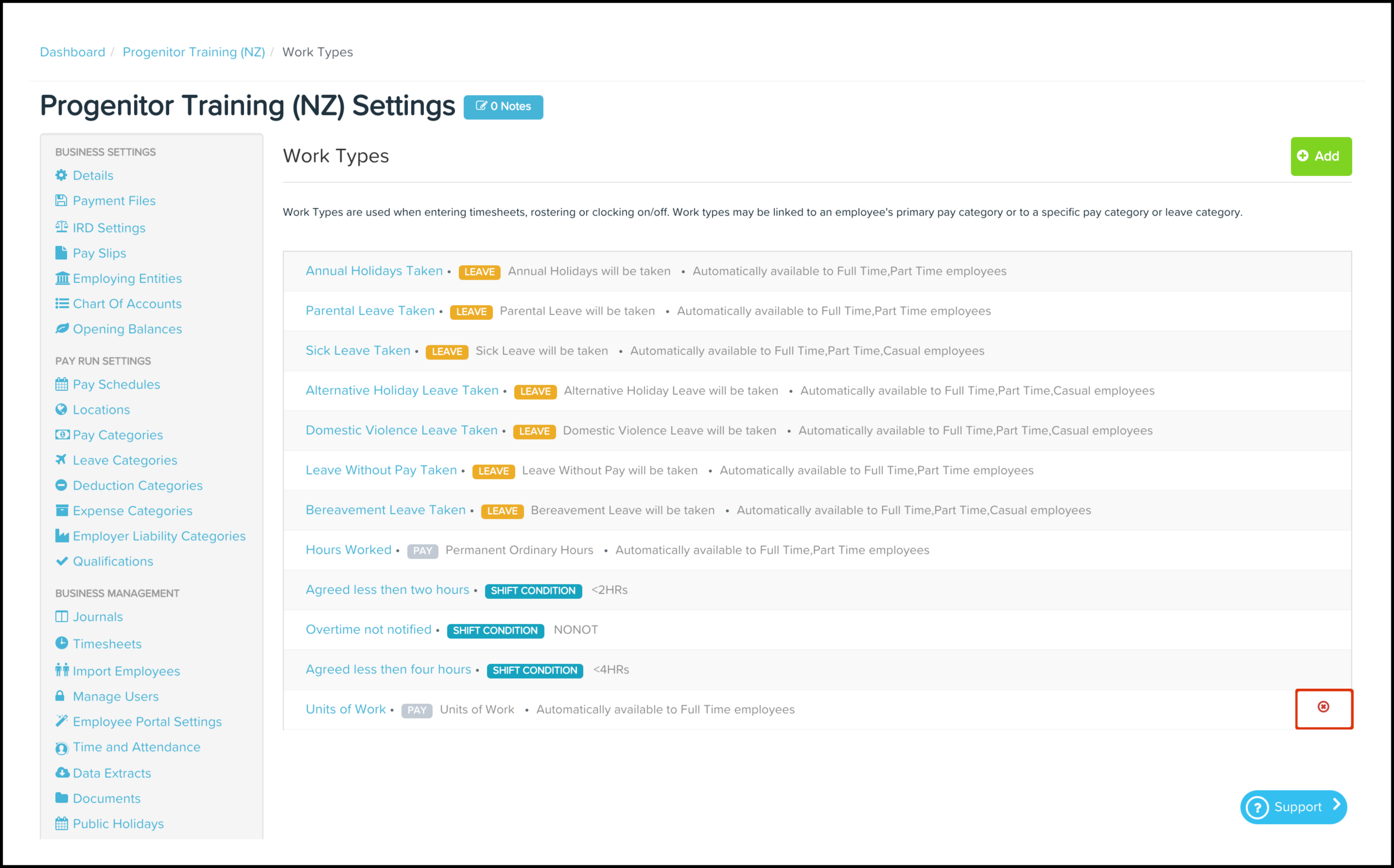Click the Manage Users lock icon
The image size is (1394, 868).
click(60, 696)
